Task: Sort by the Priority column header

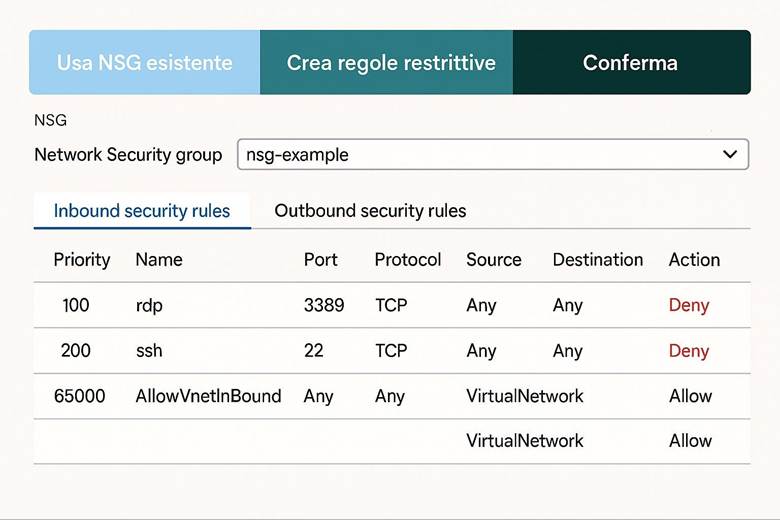Action: coord(82,260)
